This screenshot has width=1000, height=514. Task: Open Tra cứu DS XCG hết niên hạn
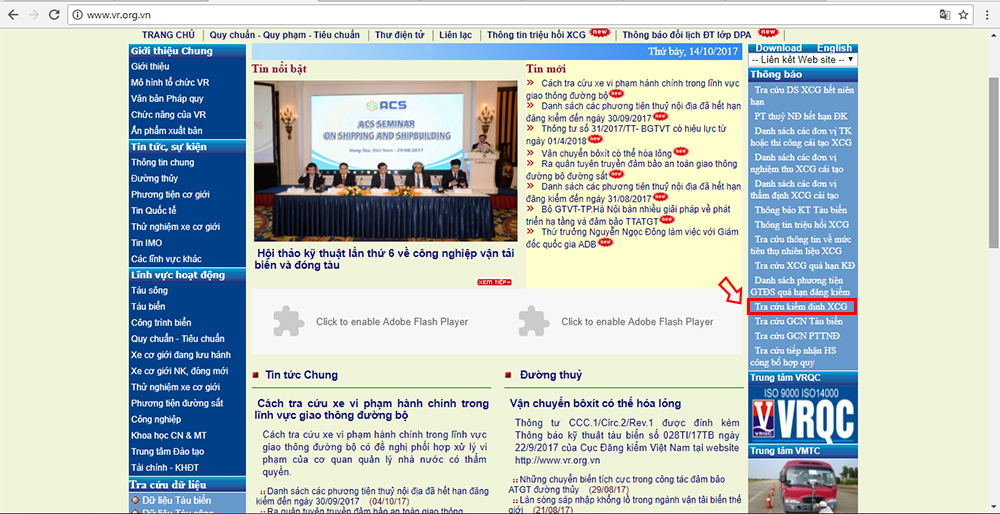(802, 96)
